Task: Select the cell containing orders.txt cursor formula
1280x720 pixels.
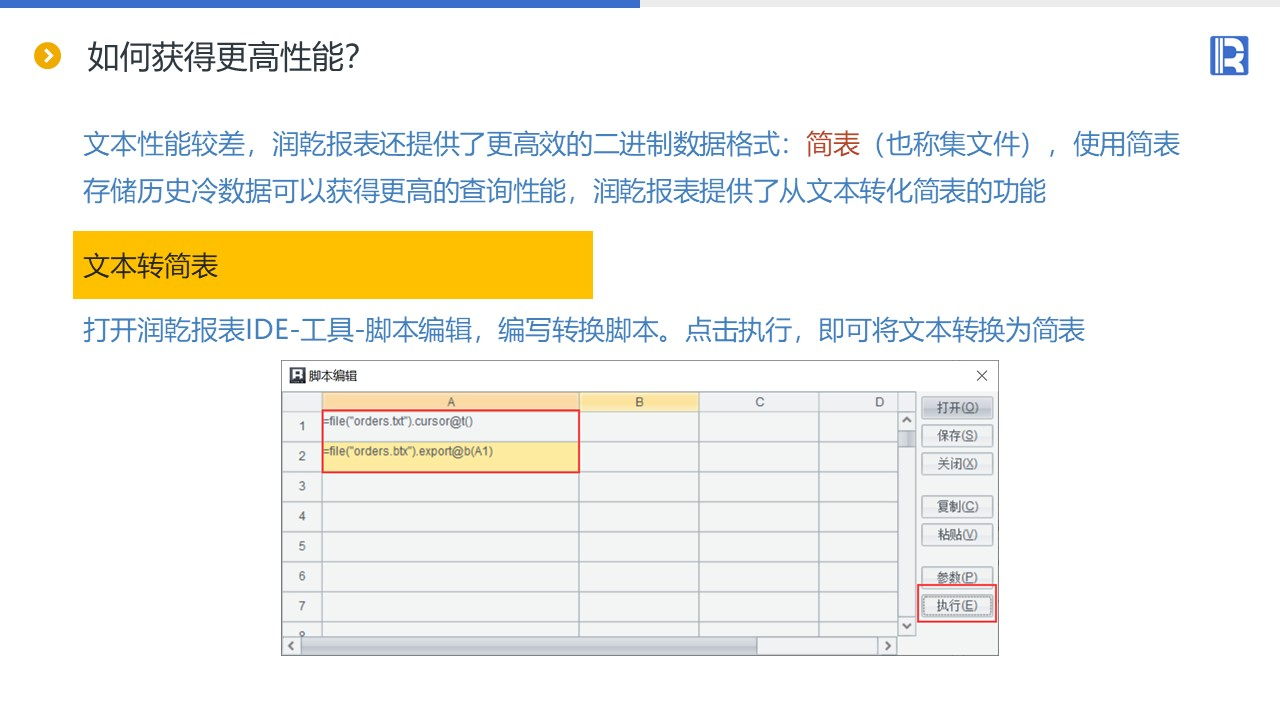Action: (451, 426)
